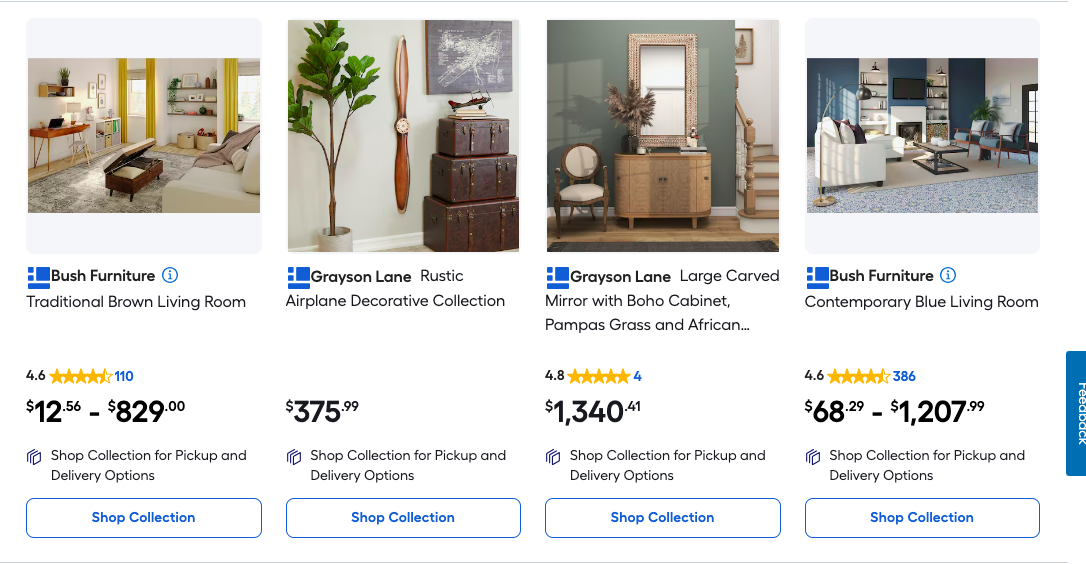Viewport: 1086px width, 564px height.
Task: Shop Collection for Contemporary Blue Living Room
Action: 922,518
